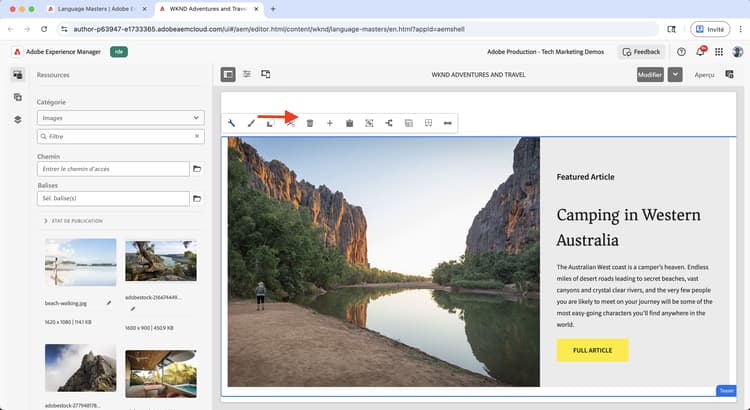Click the Copy component icon
750x410 pixels.
(x=271, y=123)
